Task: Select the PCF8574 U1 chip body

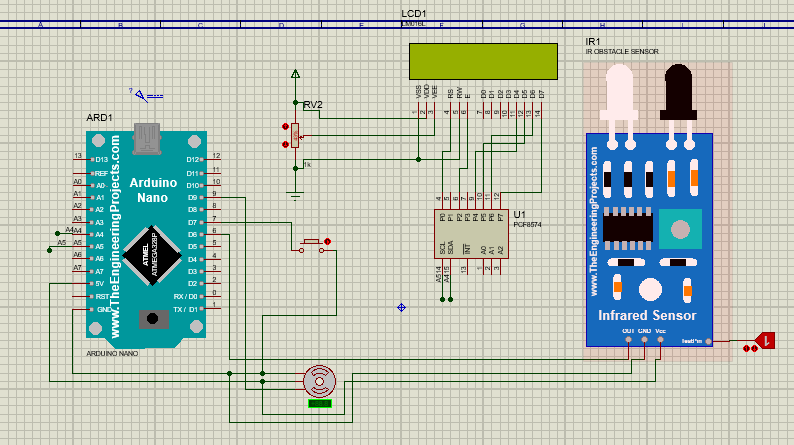Action: (471, 234)
